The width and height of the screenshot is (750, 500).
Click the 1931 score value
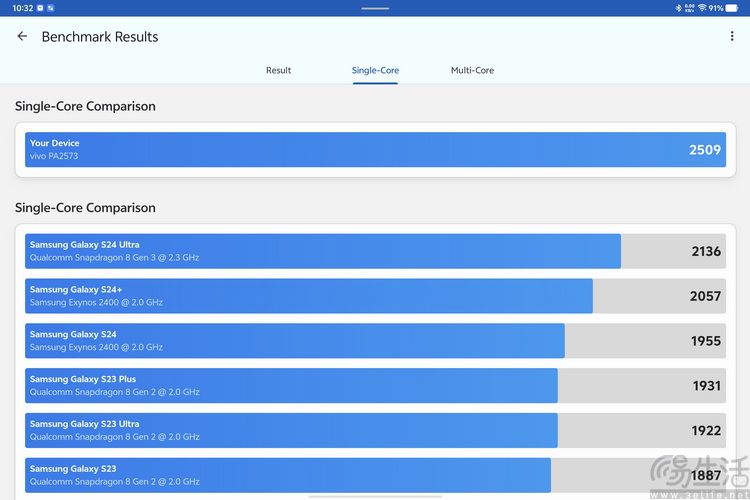[x=706, y=386]
